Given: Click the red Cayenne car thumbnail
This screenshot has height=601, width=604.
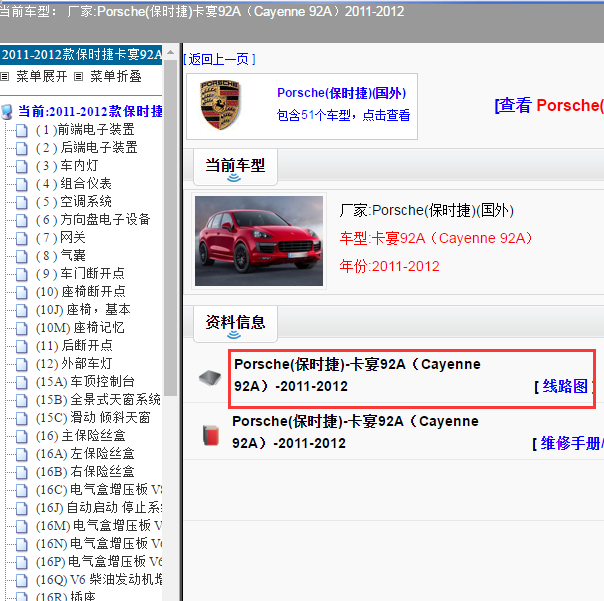Looking at the screenshot, I should [259, 241].
